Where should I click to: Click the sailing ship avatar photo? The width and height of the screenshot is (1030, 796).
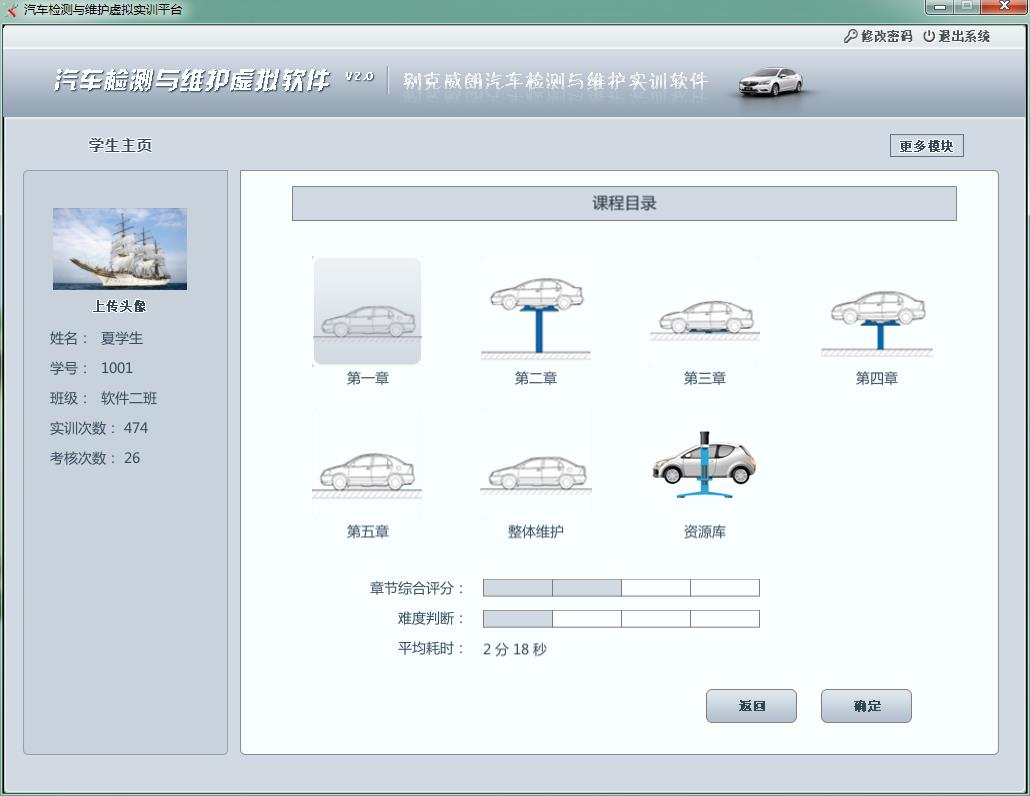pos(120,248)
